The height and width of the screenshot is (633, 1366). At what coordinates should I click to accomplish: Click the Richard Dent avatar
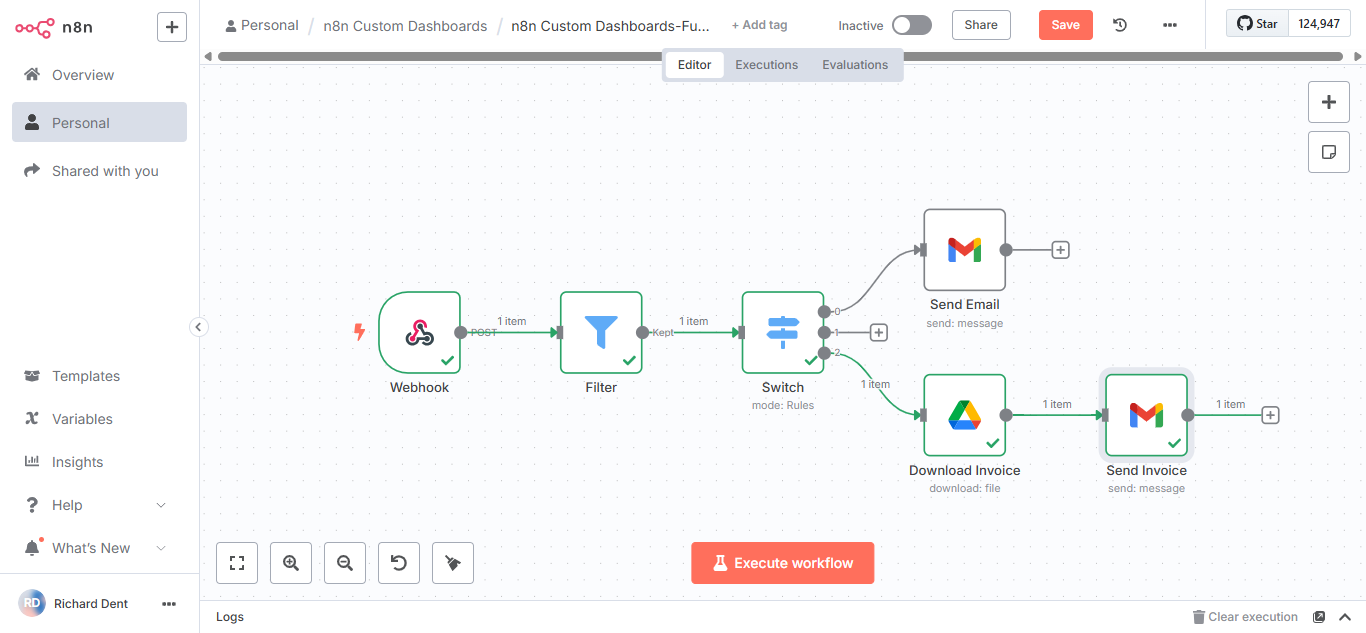(32, 603)
